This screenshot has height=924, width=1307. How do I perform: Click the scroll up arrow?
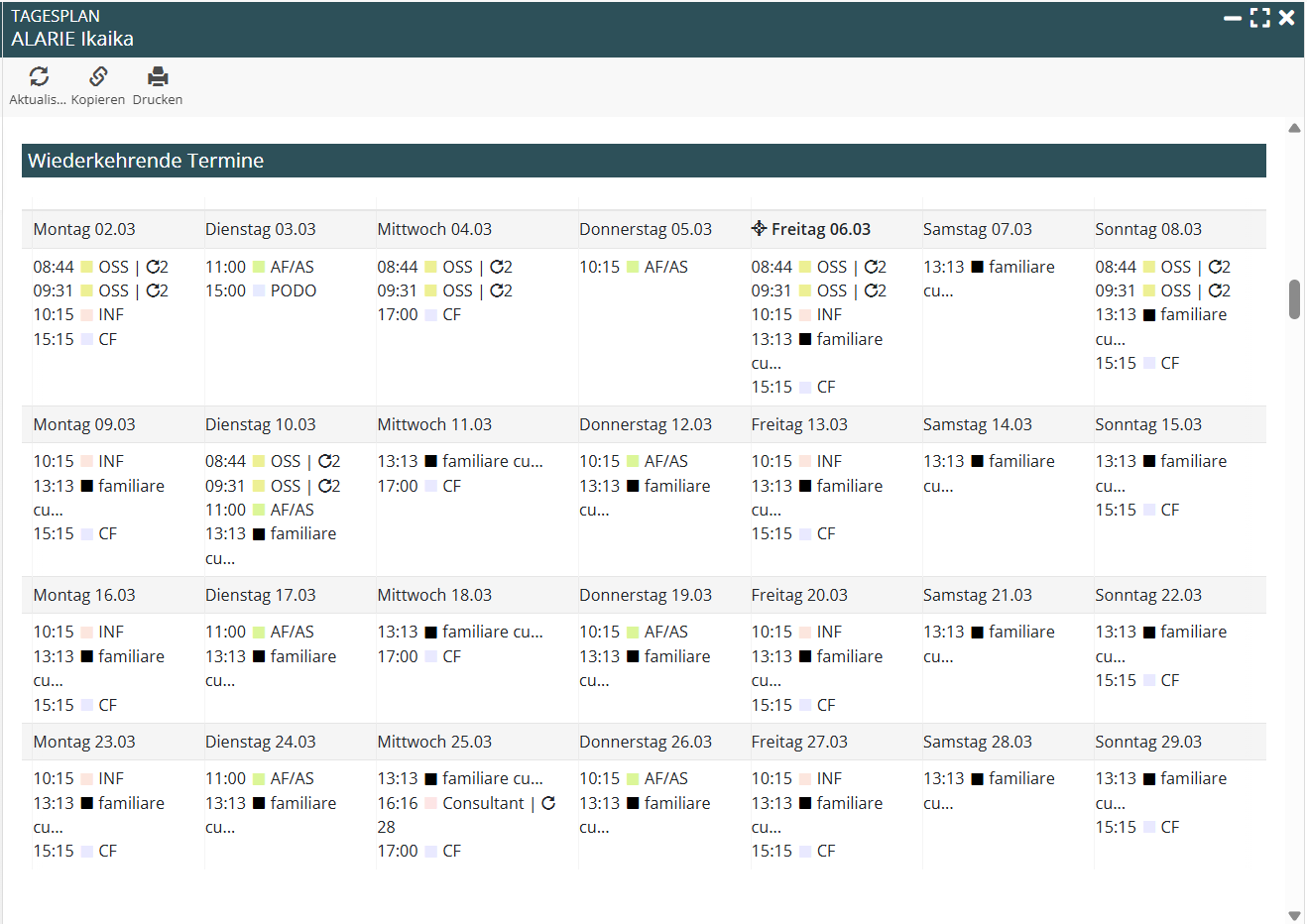(1294, 128)
